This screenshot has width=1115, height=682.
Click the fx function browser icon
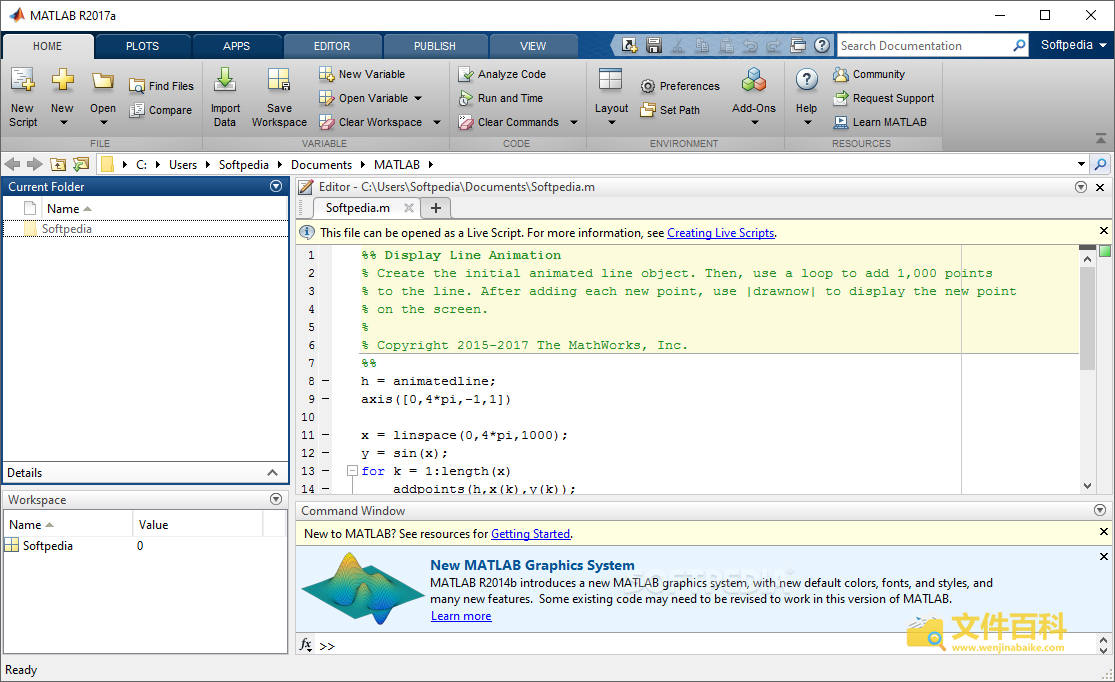click(306, 644)
